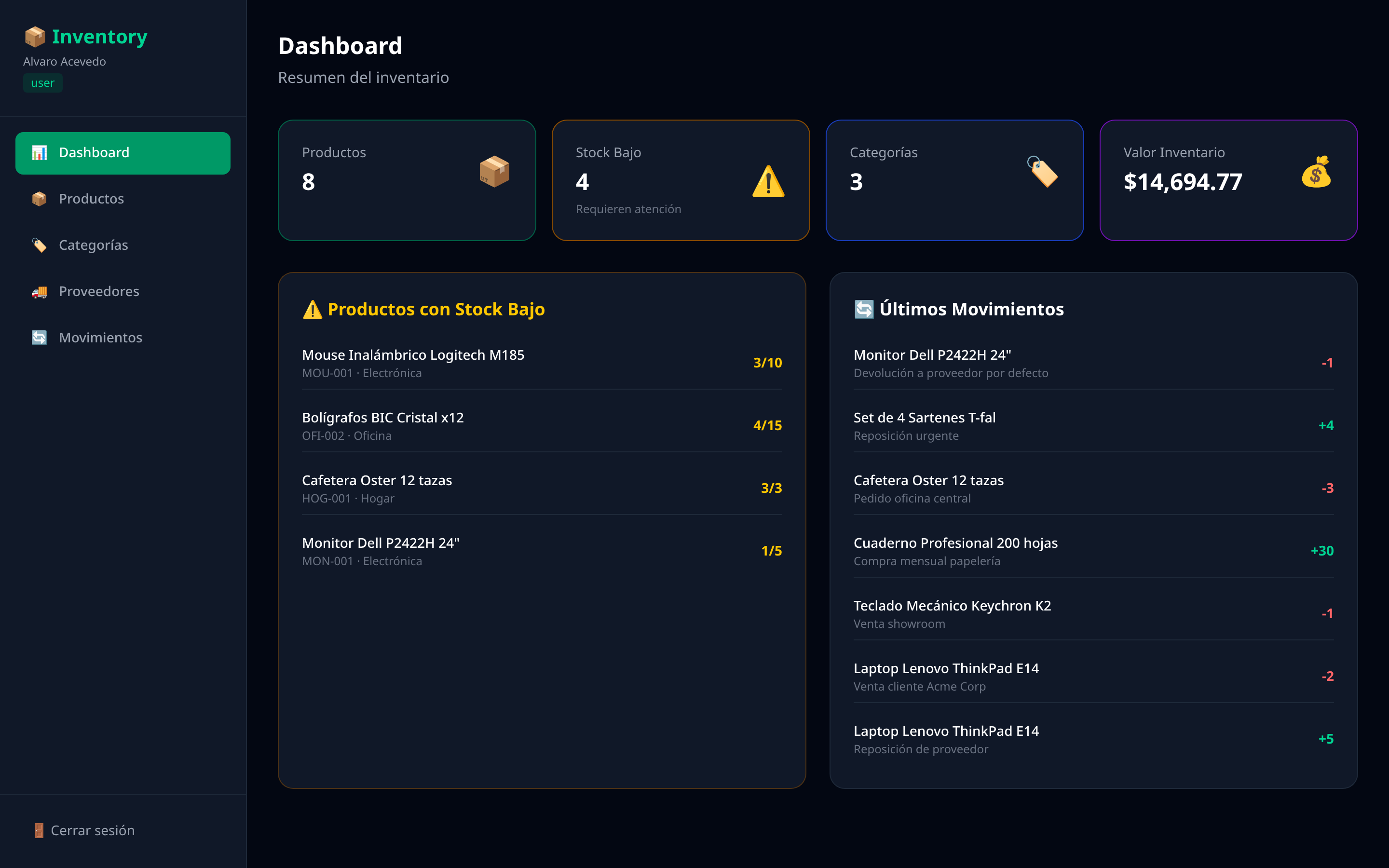Select Cafetera Oster 12 tazas low-stock row

542,488
